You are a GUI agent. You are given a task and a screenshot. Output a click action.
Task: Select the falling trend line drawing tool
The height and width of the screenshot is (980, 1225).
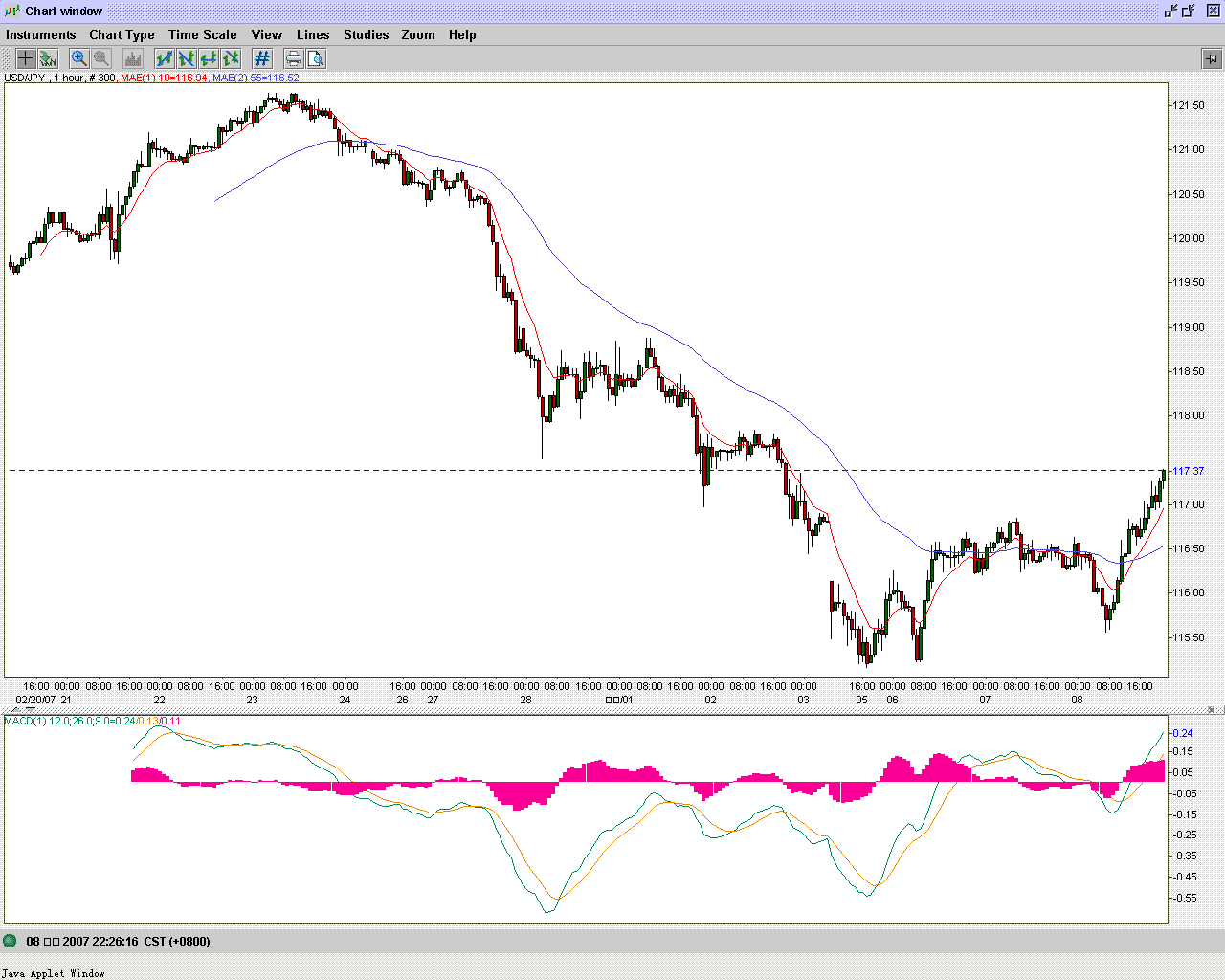click(x=187, y=58)
